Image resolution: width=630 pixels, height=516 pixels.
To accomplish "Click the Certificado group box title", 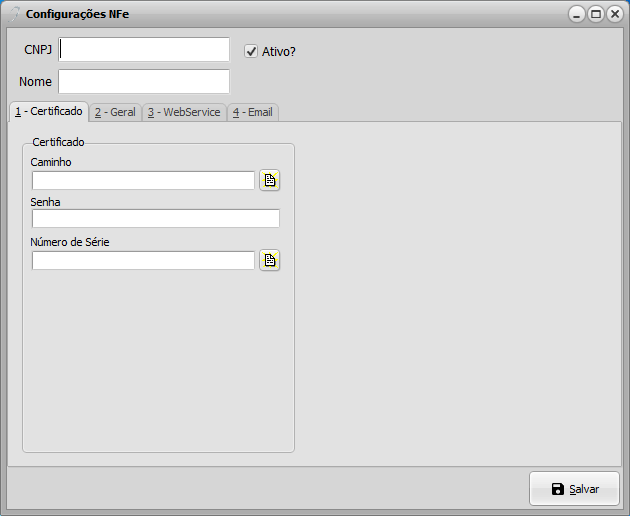I will coord(58,142).
